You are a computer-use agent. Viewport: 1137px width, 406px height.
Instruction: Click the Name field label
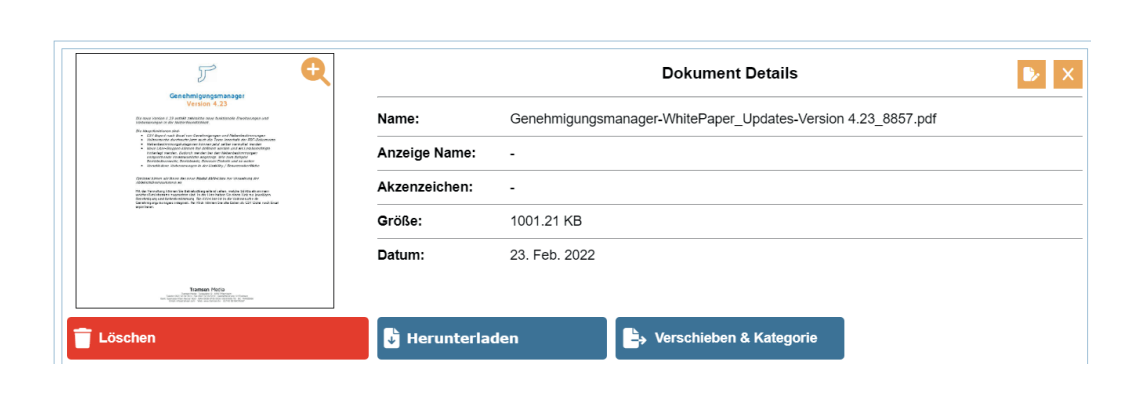click(397, 119)
